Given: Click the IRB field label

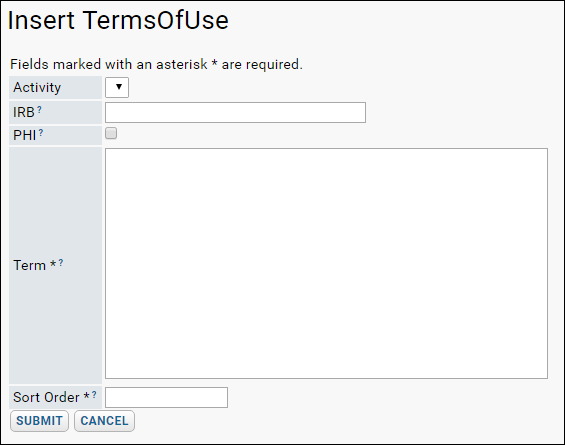Looking at the screenshot, I should 24,112.
